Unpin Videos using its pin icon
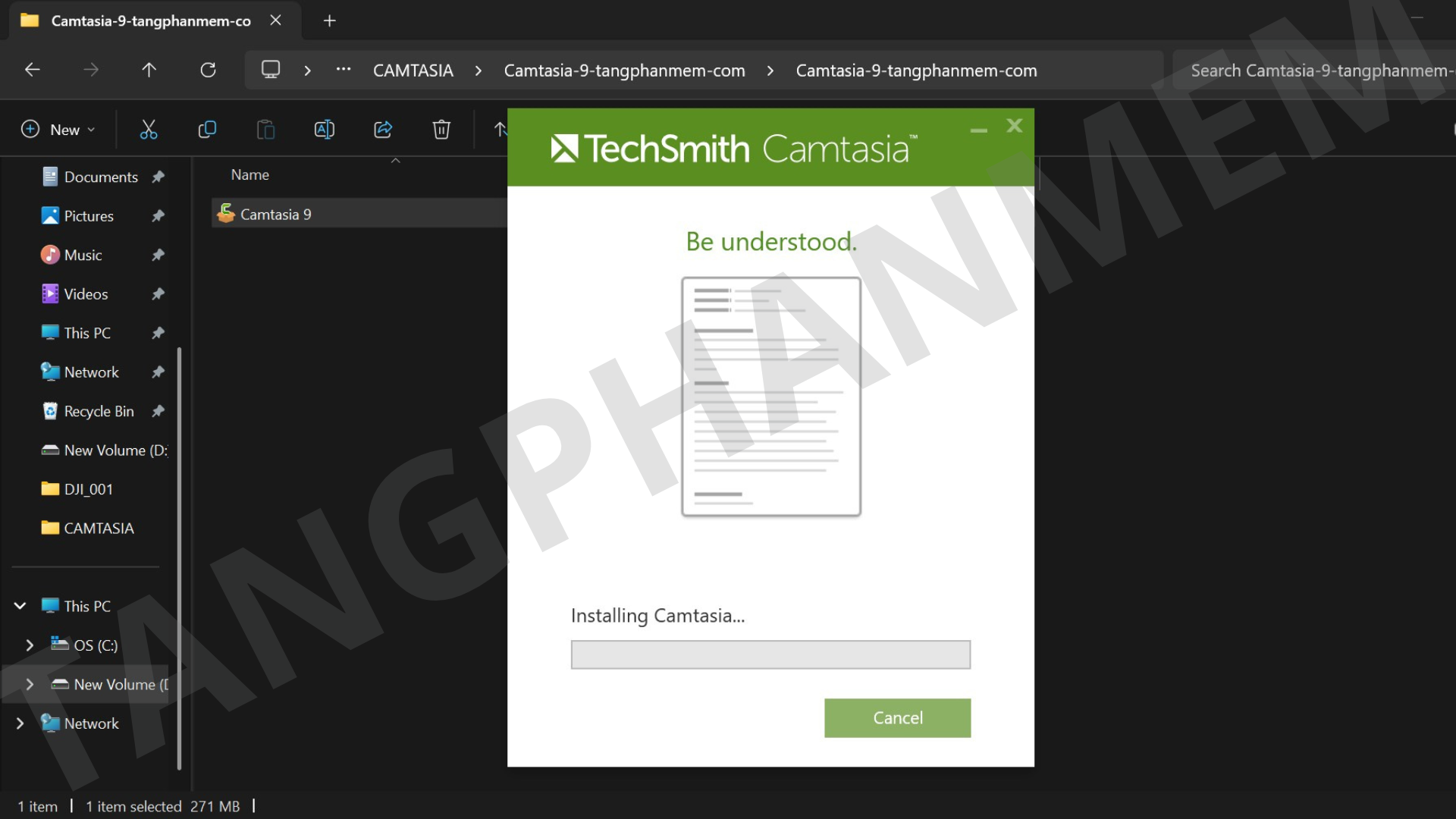The image size is (1456, 819). point(158,294)
